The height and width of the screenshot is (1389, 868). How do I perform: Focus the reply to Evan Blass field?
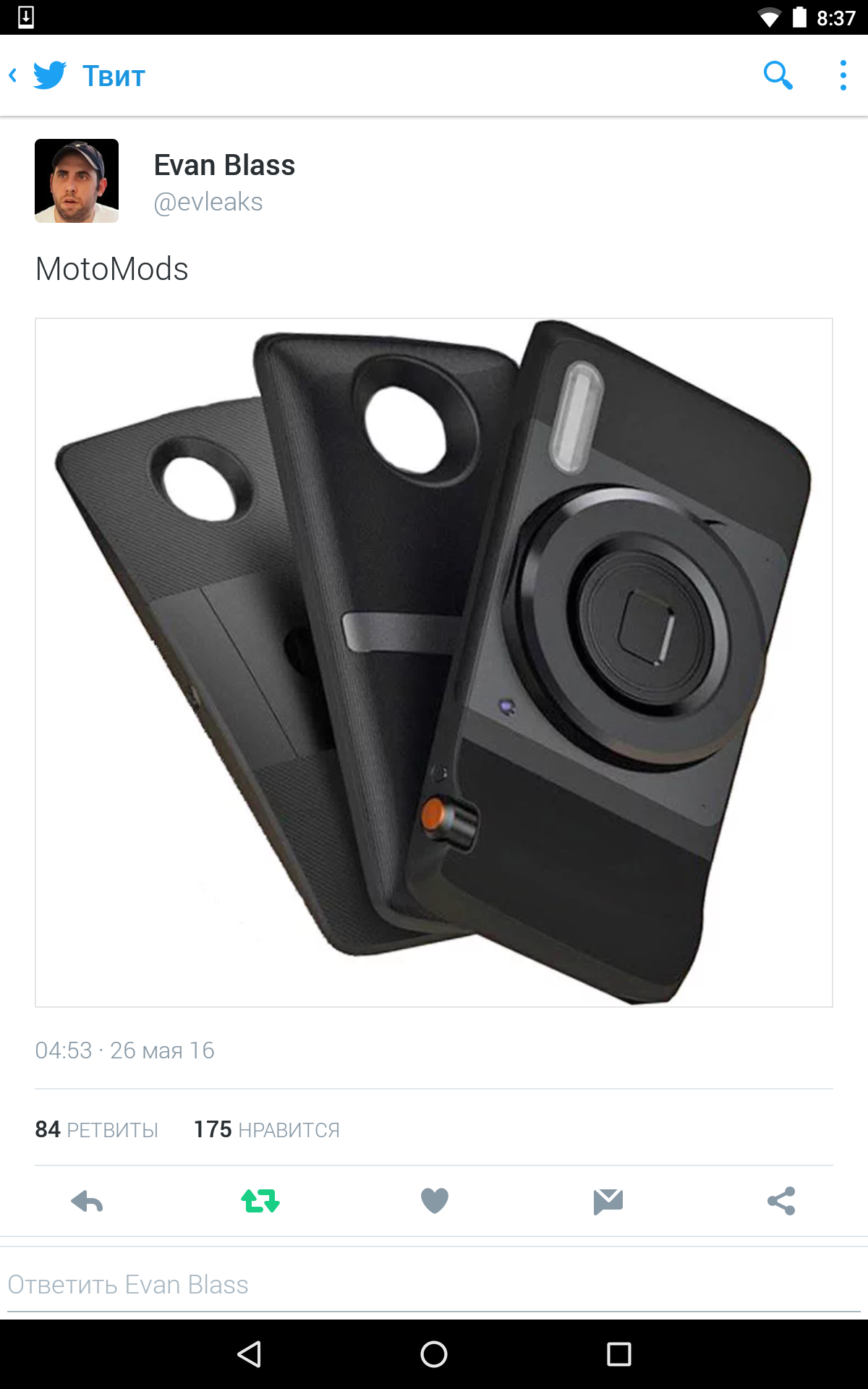[434, 1285]
